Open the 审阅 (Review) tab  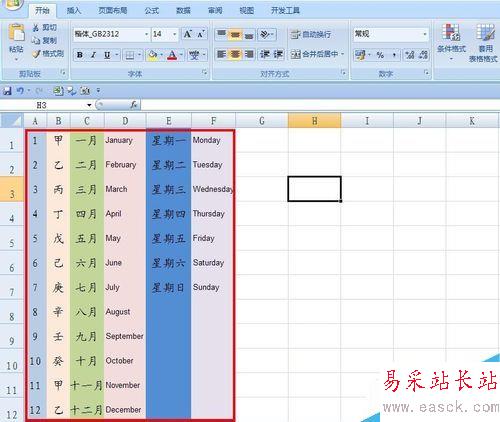coord(215,11)
